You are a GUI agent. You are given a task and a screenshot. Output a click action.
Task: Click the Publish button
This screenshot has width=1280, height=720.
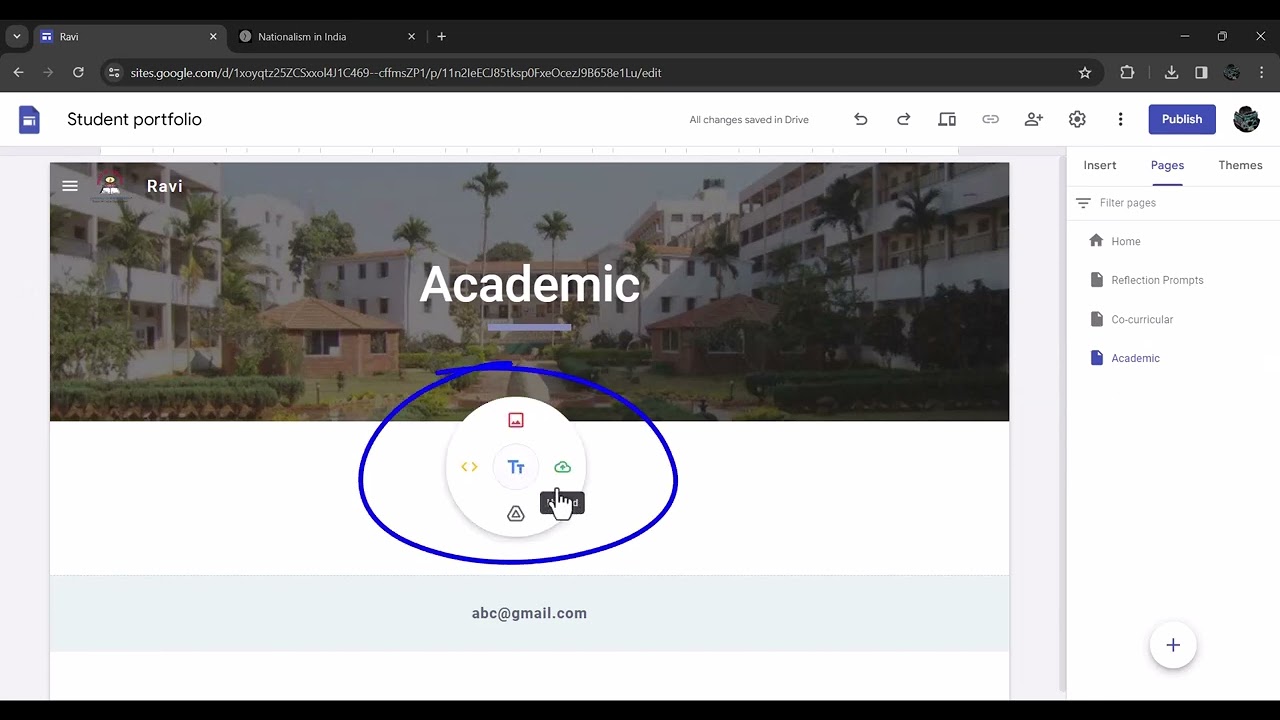[1182, 119]
